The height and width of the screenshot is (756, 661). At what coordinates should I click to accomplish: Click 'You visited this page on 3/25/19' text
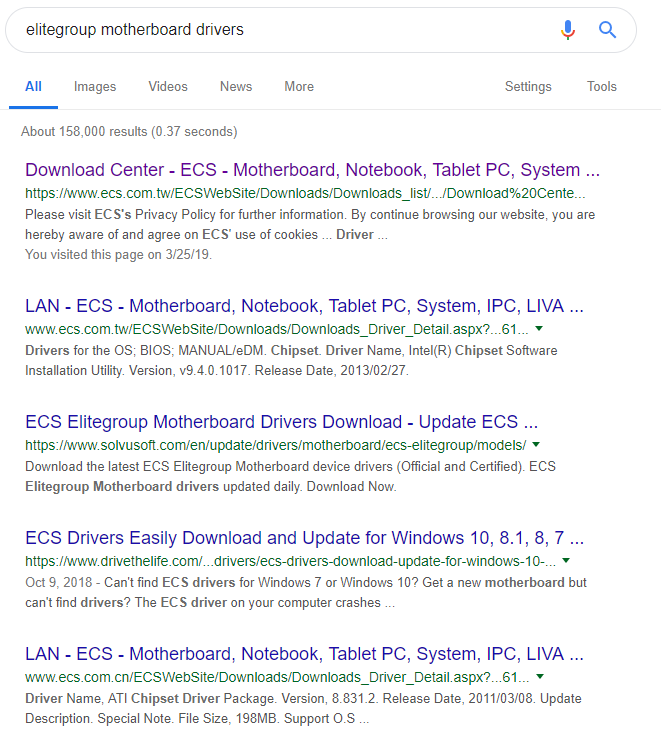click(119, 255)
